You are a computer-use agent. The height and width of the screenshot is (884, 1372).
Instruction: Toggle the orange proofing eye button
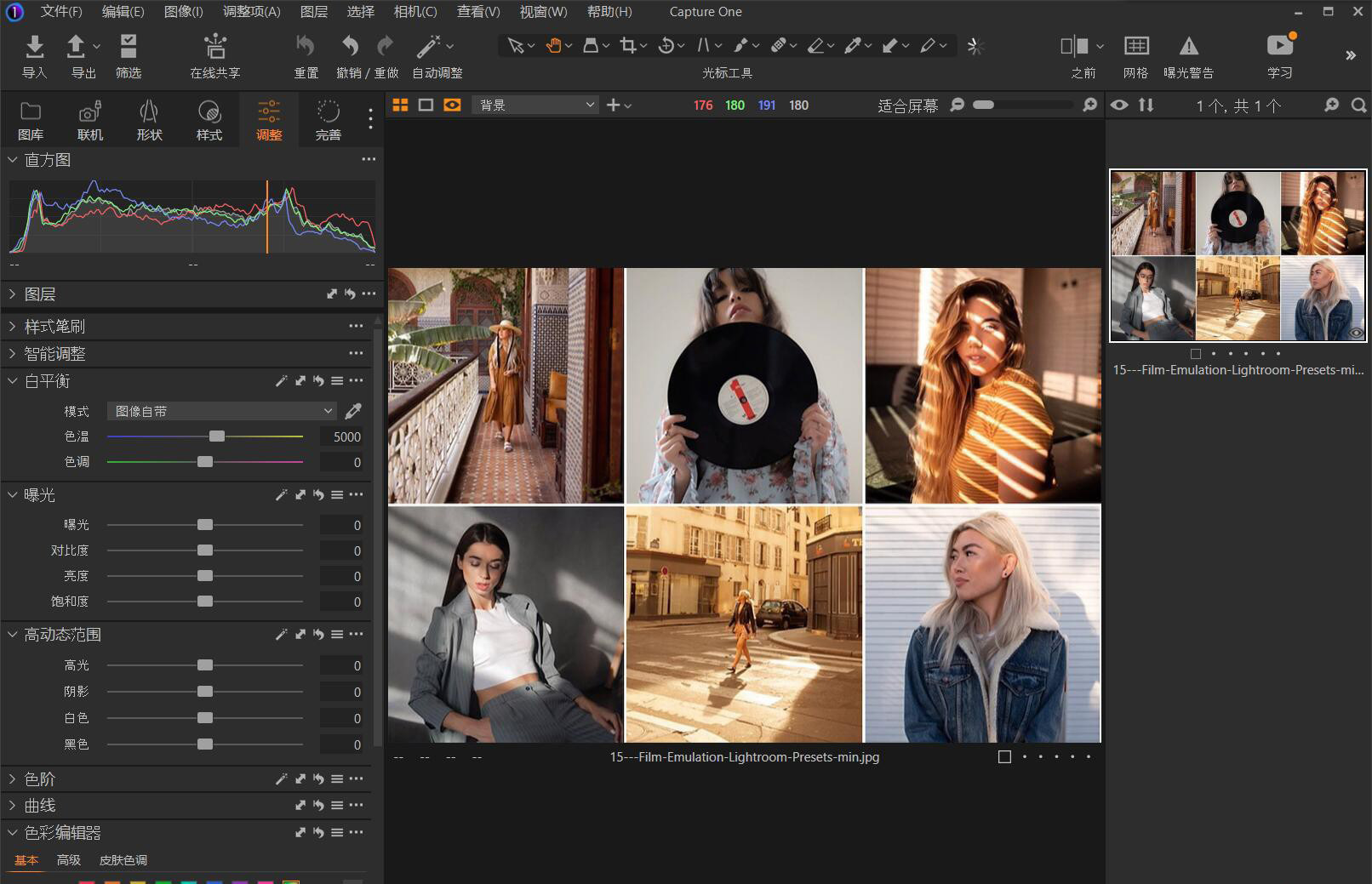tap(452, 105)
